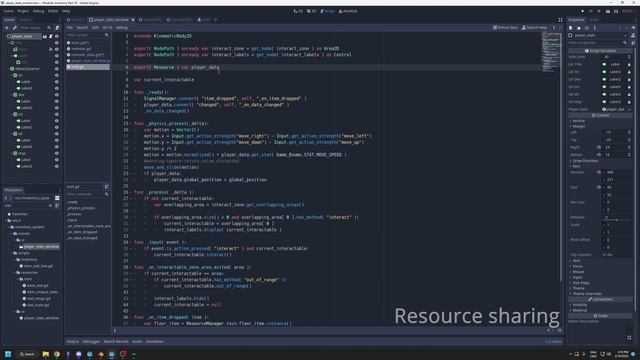Expand Grow Direction section in Inspector

pos(584,161)
